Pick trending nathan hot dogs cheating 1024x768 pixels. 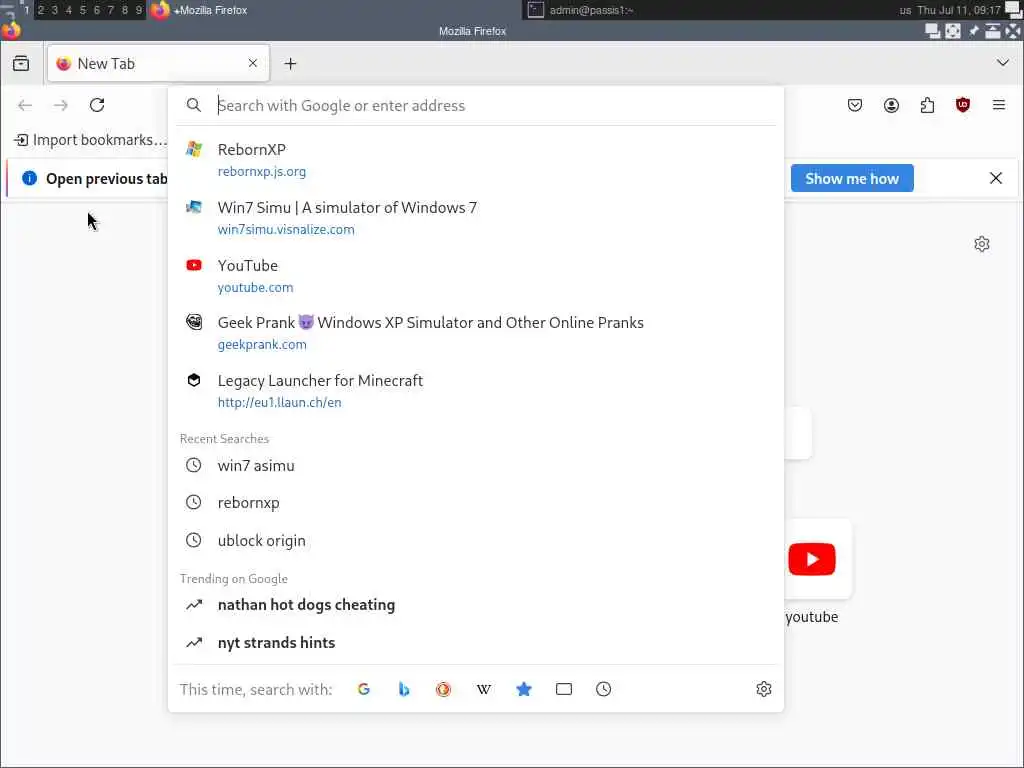point(475,605)
